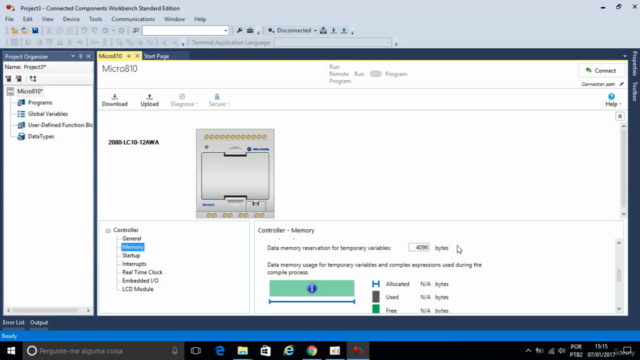Screen dimensions: 640x360
Task: Switch to the Start Page tab
Action: (x=156, y=56)
